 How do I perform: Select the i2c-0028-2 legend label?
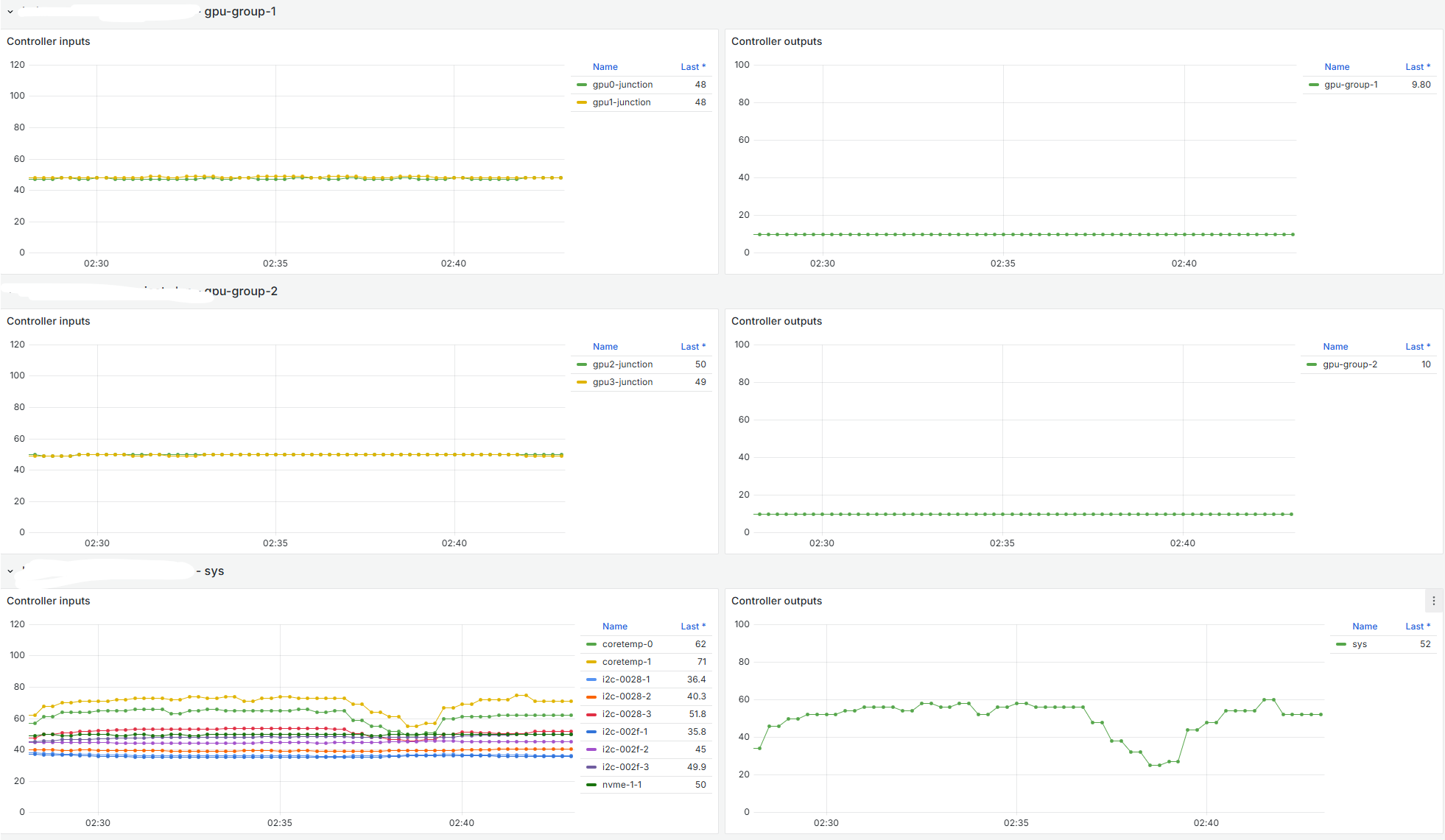[x=627, y=696]
